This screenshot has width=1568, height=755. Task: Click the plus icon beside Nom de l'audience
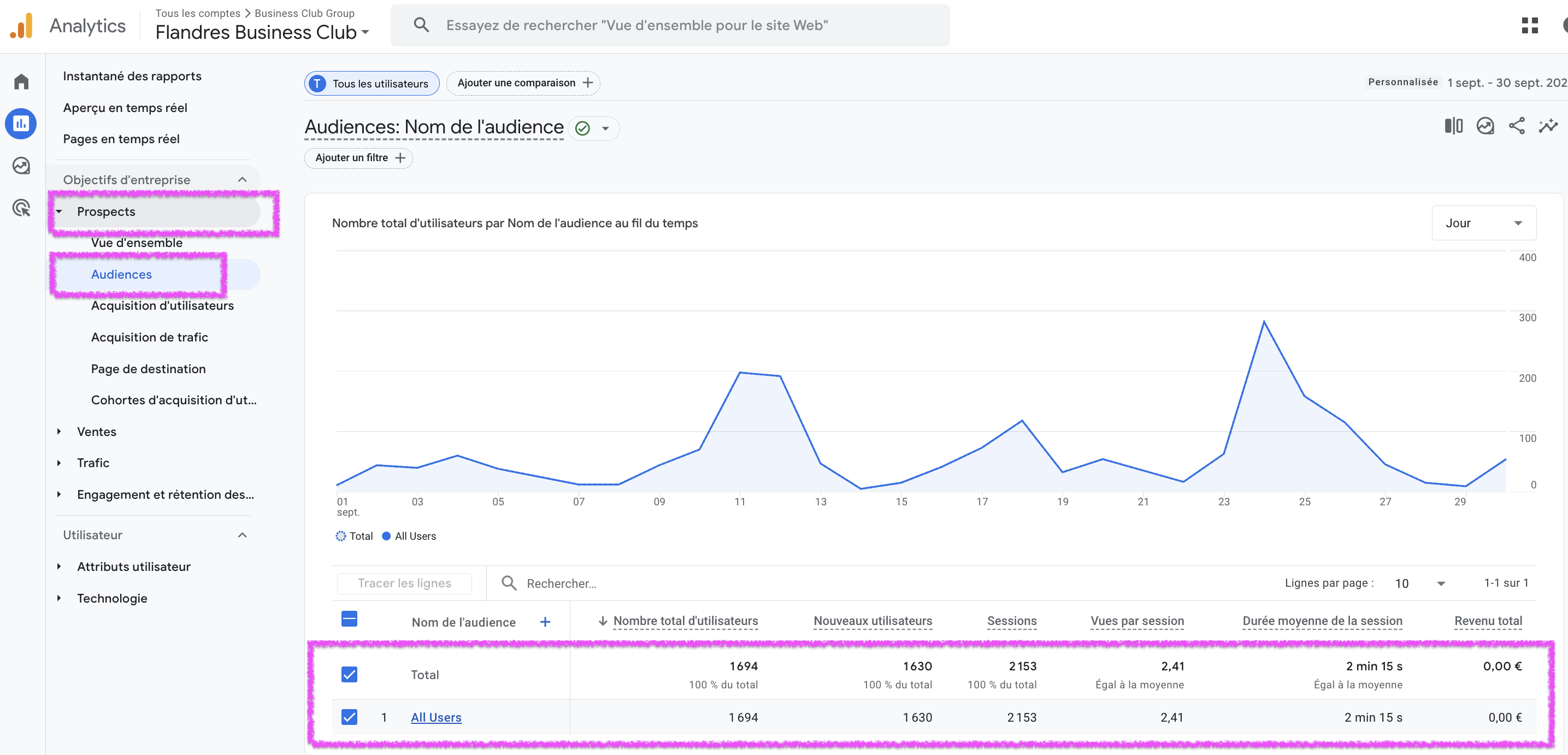pyautogui.click(x=545, y=622)
